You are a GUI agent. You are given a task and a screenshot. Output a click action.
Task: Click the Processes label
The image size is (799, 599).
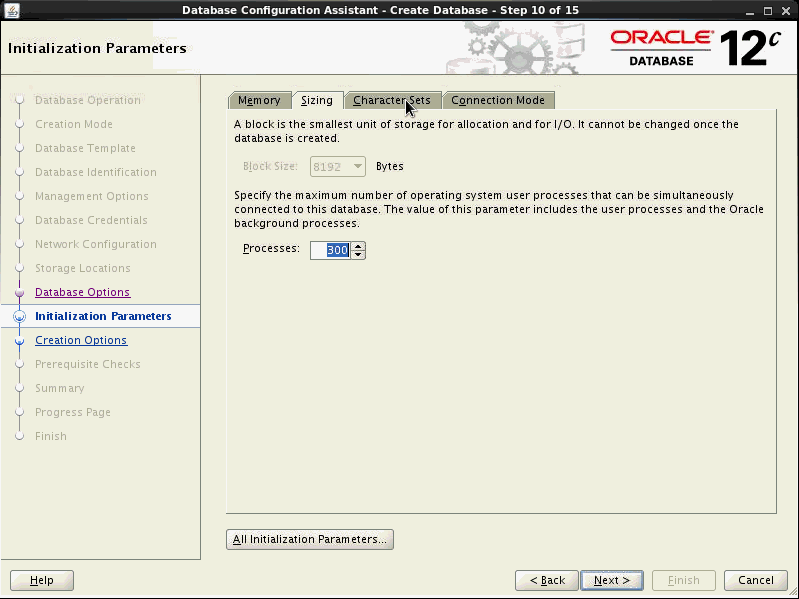click(271, 249)
